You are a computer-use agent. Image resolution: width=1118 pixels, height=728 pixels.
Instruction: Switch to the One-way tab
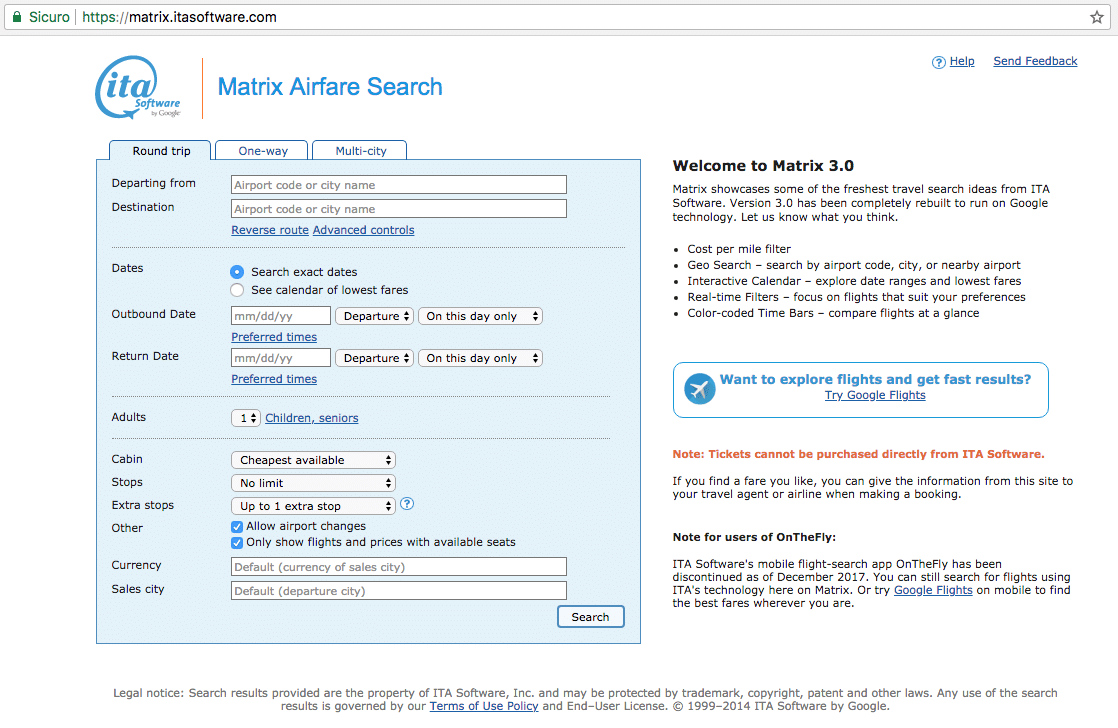point(262,150)
